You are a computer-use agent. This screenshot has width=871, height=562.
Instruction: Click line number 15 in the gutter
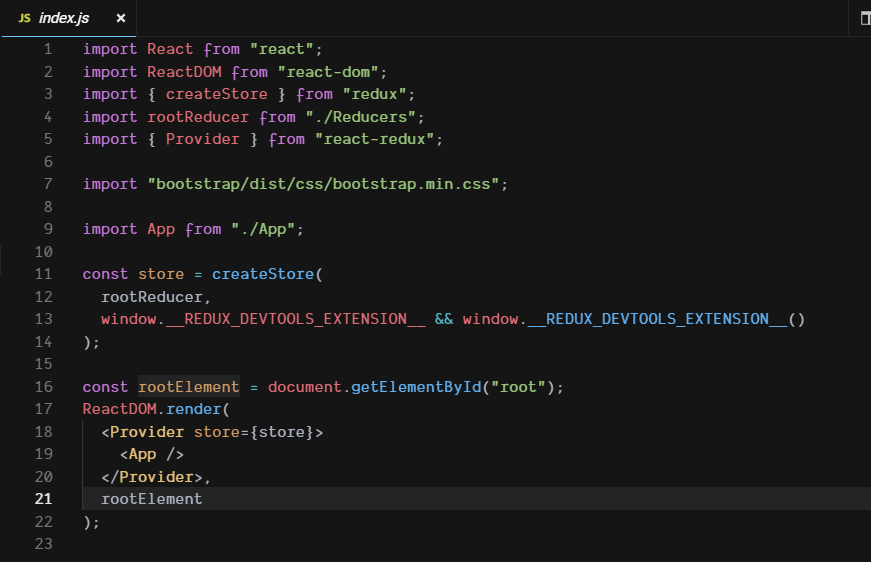(x=44, y=364)
